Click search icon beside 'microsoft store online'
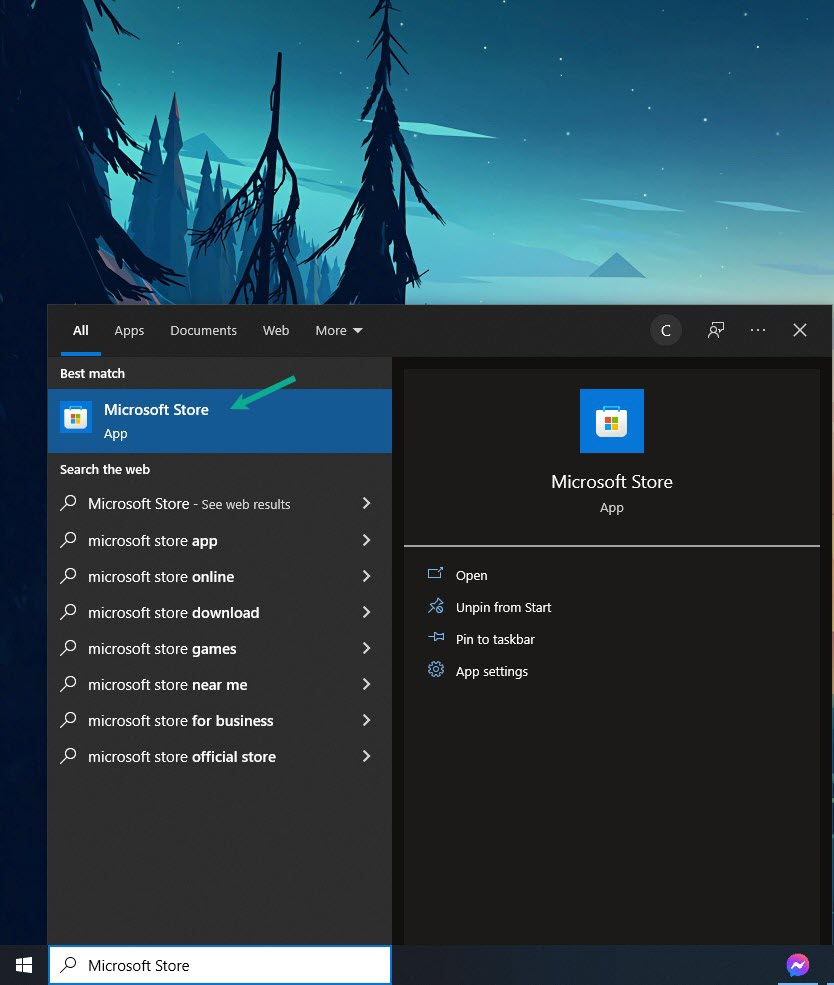 [68, 576]
